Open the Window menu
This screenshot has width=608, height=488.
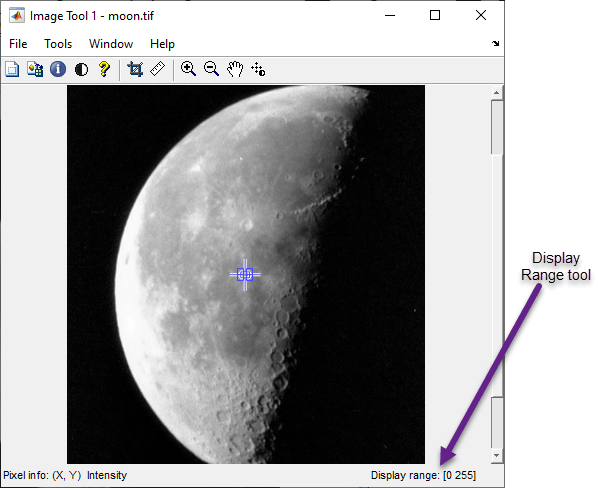[111, 44]
